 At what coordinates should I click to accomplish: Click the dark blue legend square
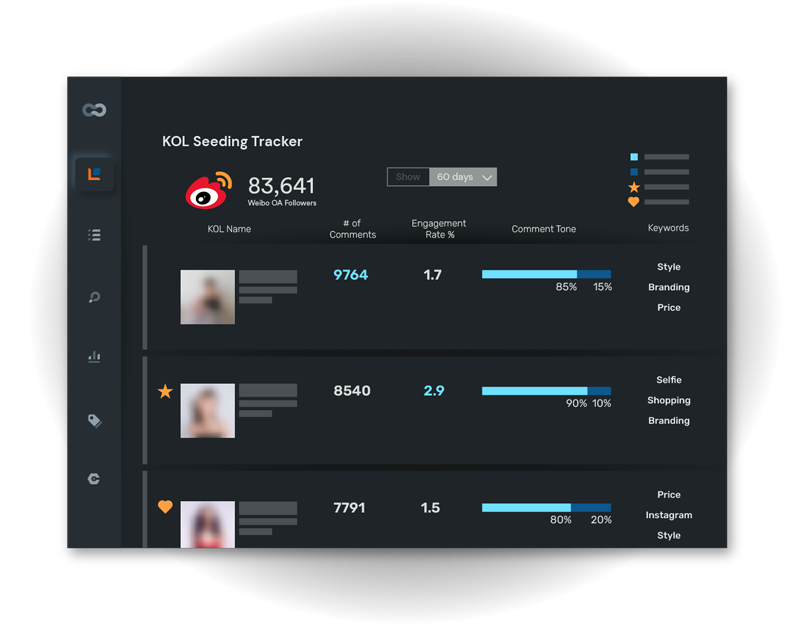[x=634, y=172]
